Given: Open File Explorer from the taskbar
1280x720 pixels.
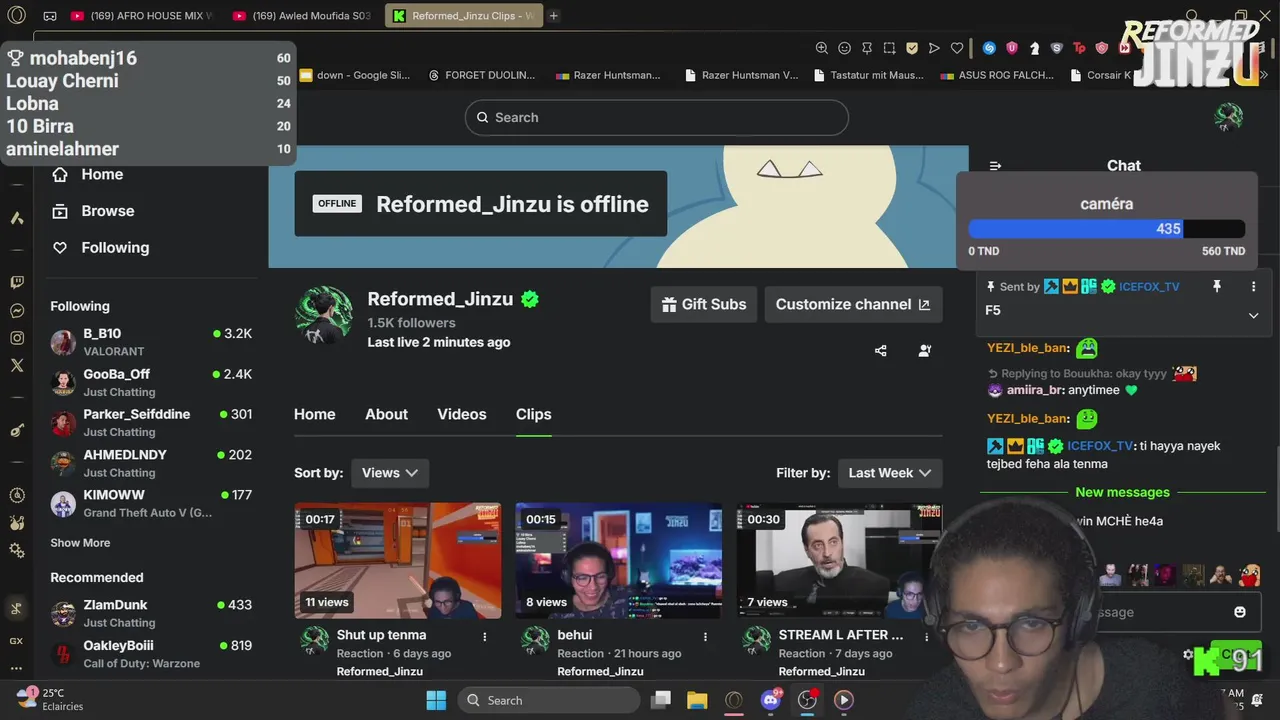Looking at the screenshot, I should point(697,700).
